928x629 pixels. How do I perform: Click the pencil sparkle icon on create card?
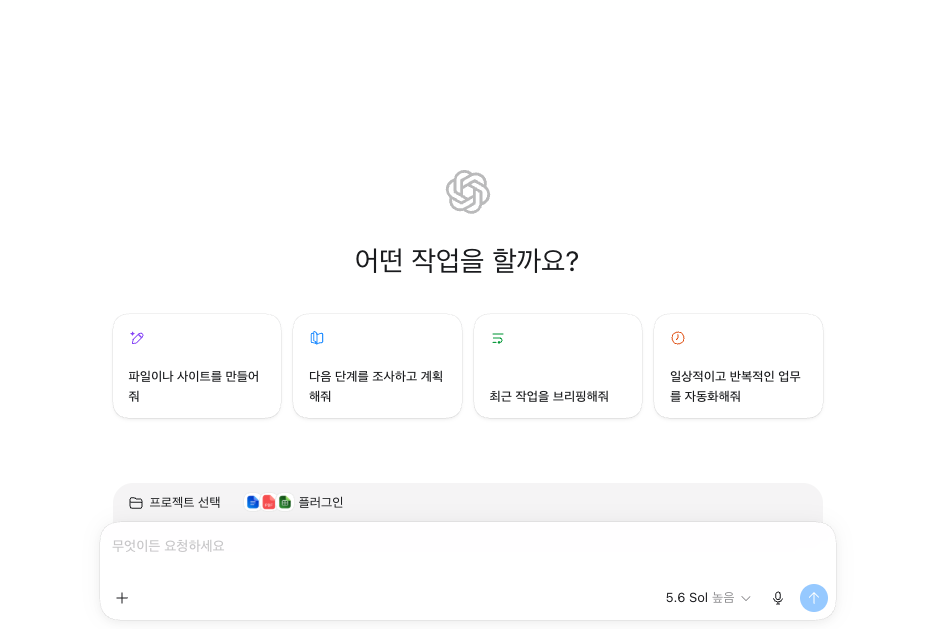click(137, 338)
